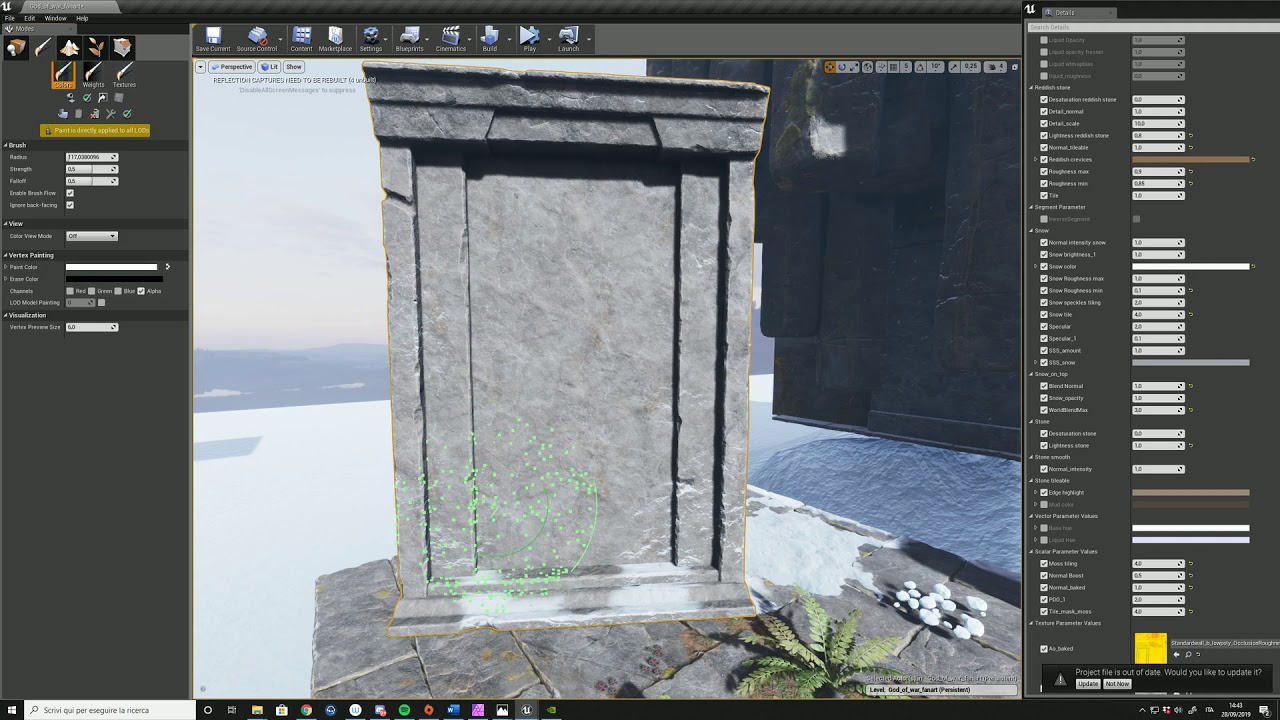The height and width of the screenshot is (720, 1280).
Task: Open the Lit view mode dropdown
Action: [x=270, y=67]
